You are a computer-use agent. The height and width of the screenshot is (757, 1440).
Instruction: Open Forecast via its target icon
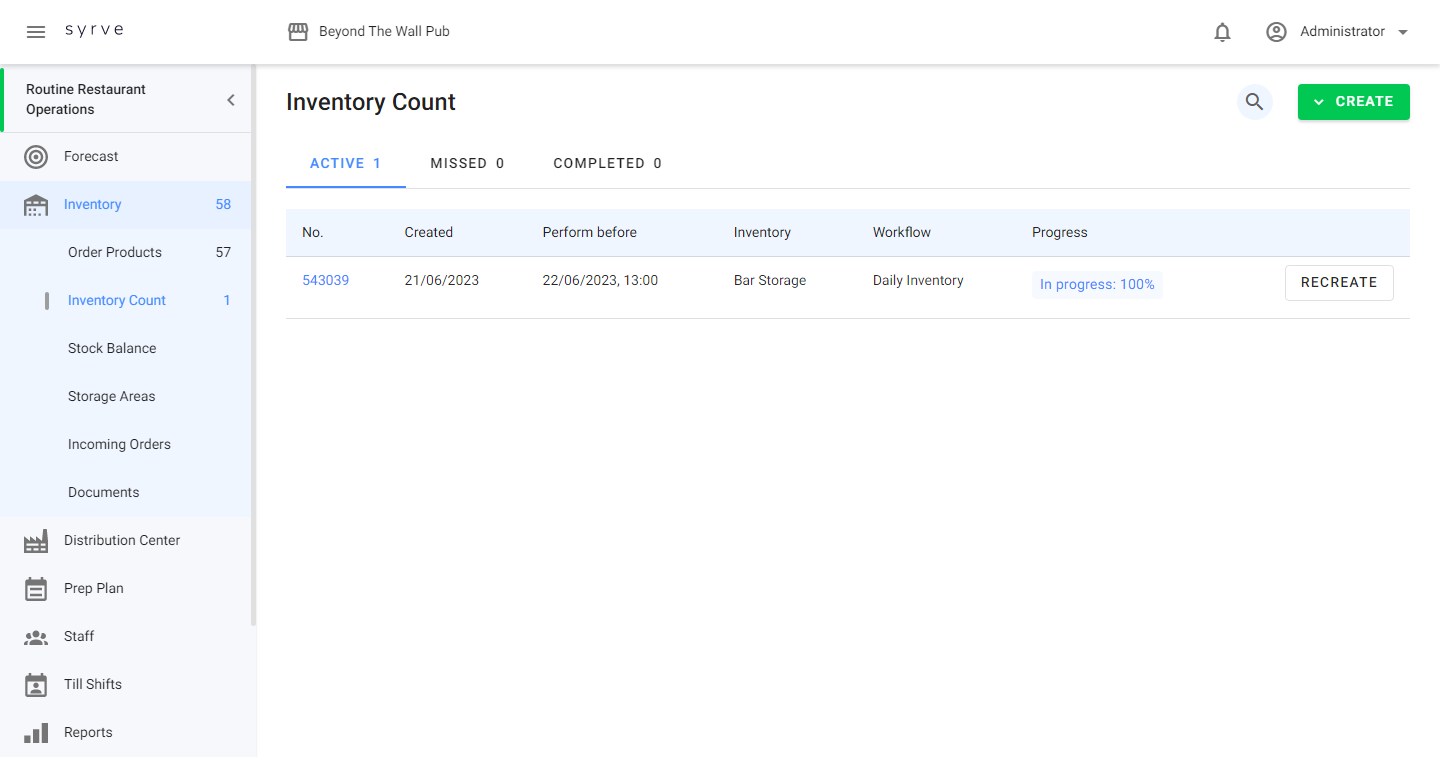coord(36,157)
